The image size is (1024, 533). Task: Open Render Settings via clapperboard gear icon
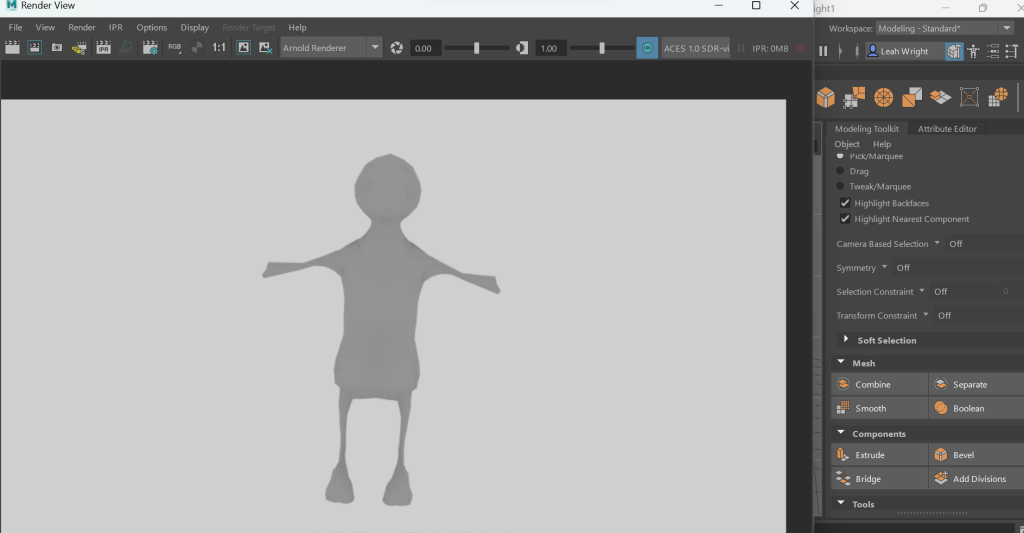pos(150,48)
